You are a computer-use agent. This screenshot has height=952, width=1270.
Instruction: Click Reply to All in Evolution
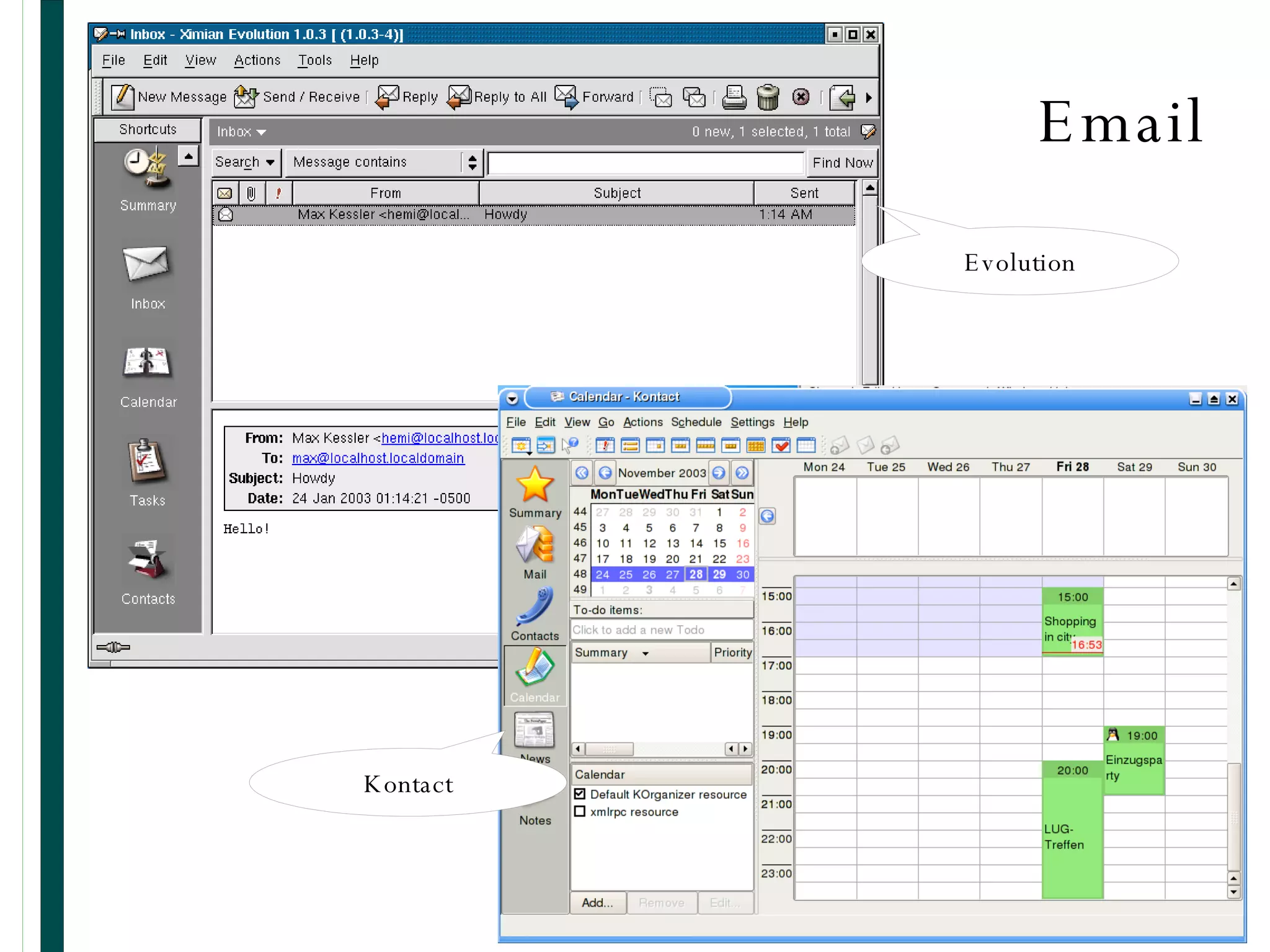[x=497, y=97]
